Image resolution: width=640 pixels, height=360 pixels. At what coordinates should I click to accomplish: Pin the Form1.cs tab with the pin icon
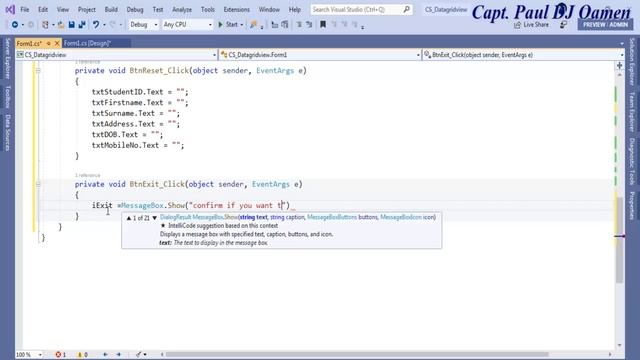point(49,43)
